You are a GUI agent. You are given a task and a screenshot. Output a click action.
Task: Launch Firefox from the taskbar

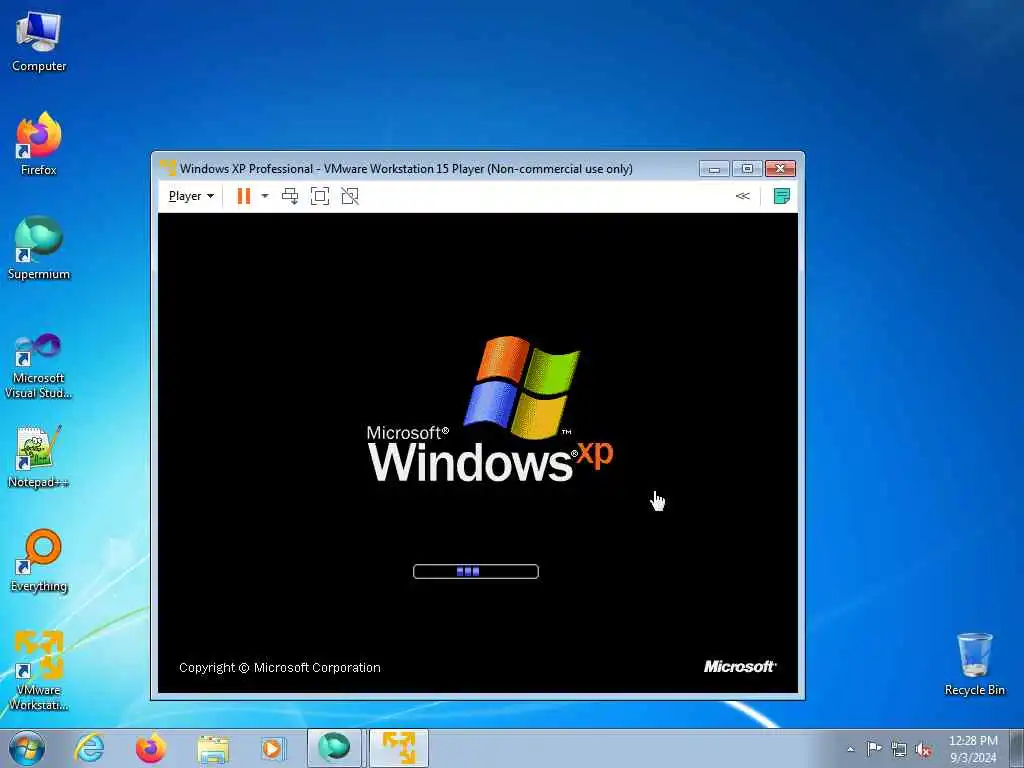[x=151, y=748]
